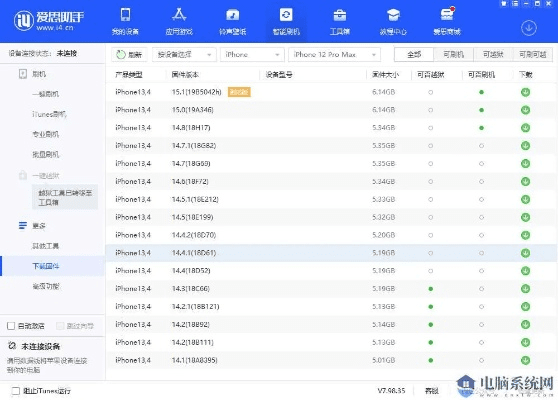The width and height of the screenshot is (558, 400).
Task: Click the 未连接设备 status text
Action: 41,346
